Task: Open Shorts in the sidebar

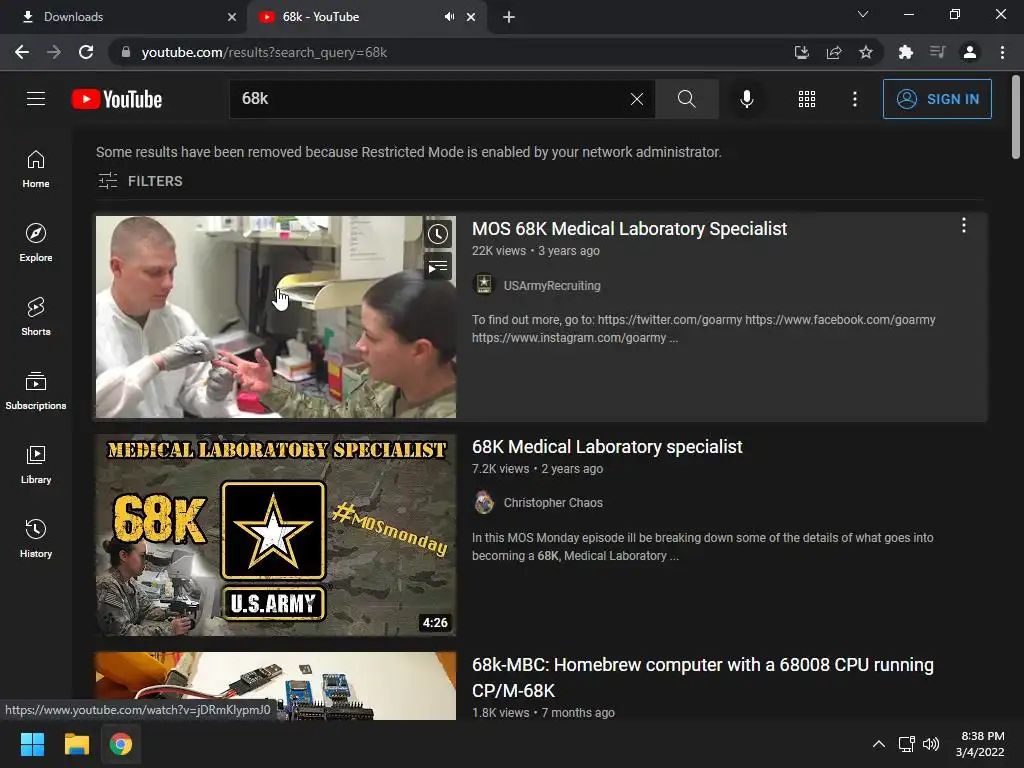Action: click(x=36, y=317)
